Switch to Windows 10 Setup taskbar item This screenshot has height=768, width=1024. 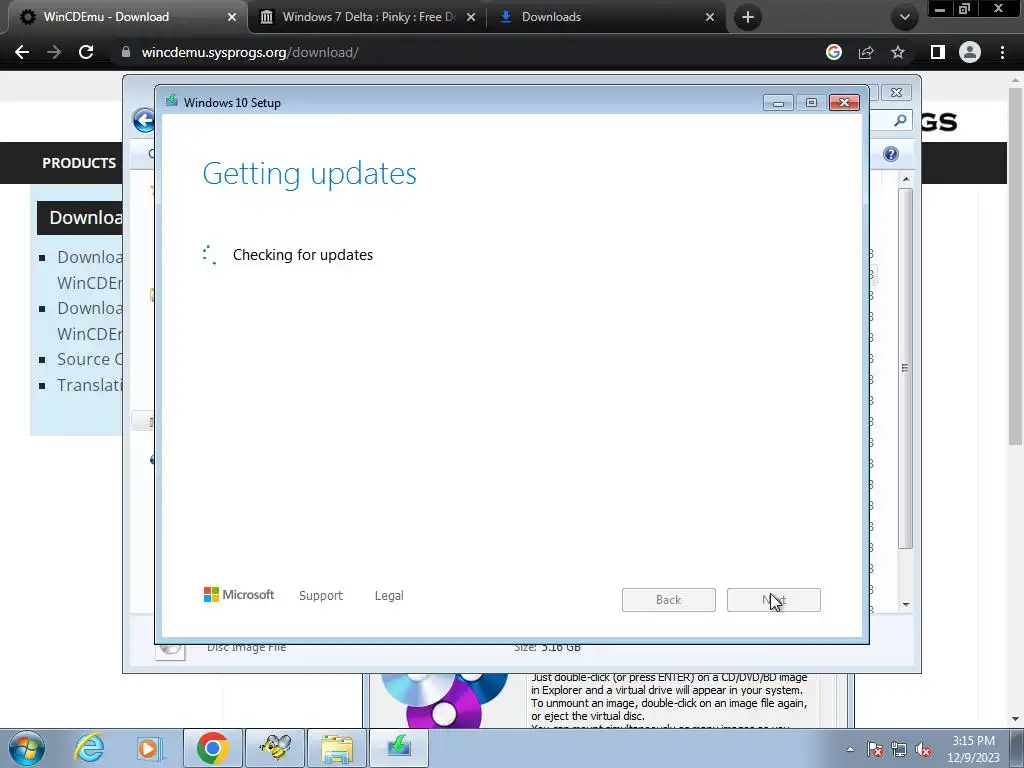[x=399, y=748]
